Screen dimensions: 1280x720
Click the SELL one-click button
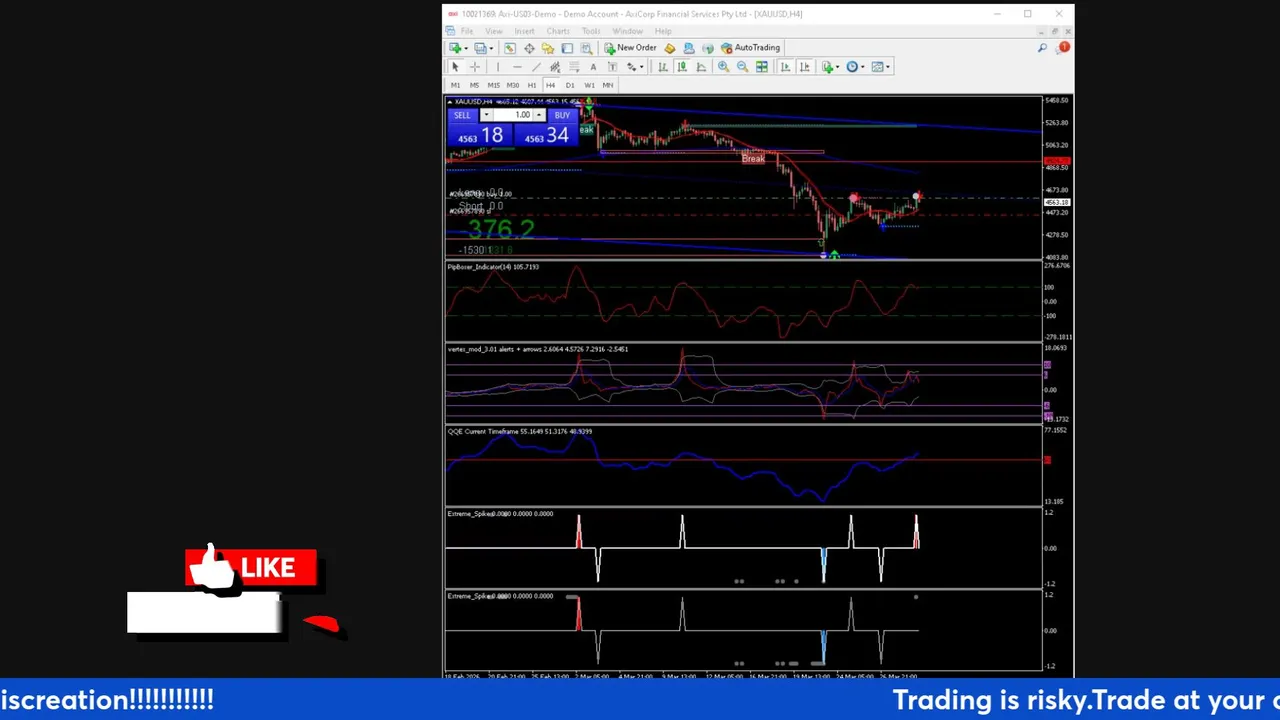click(462, 115)
